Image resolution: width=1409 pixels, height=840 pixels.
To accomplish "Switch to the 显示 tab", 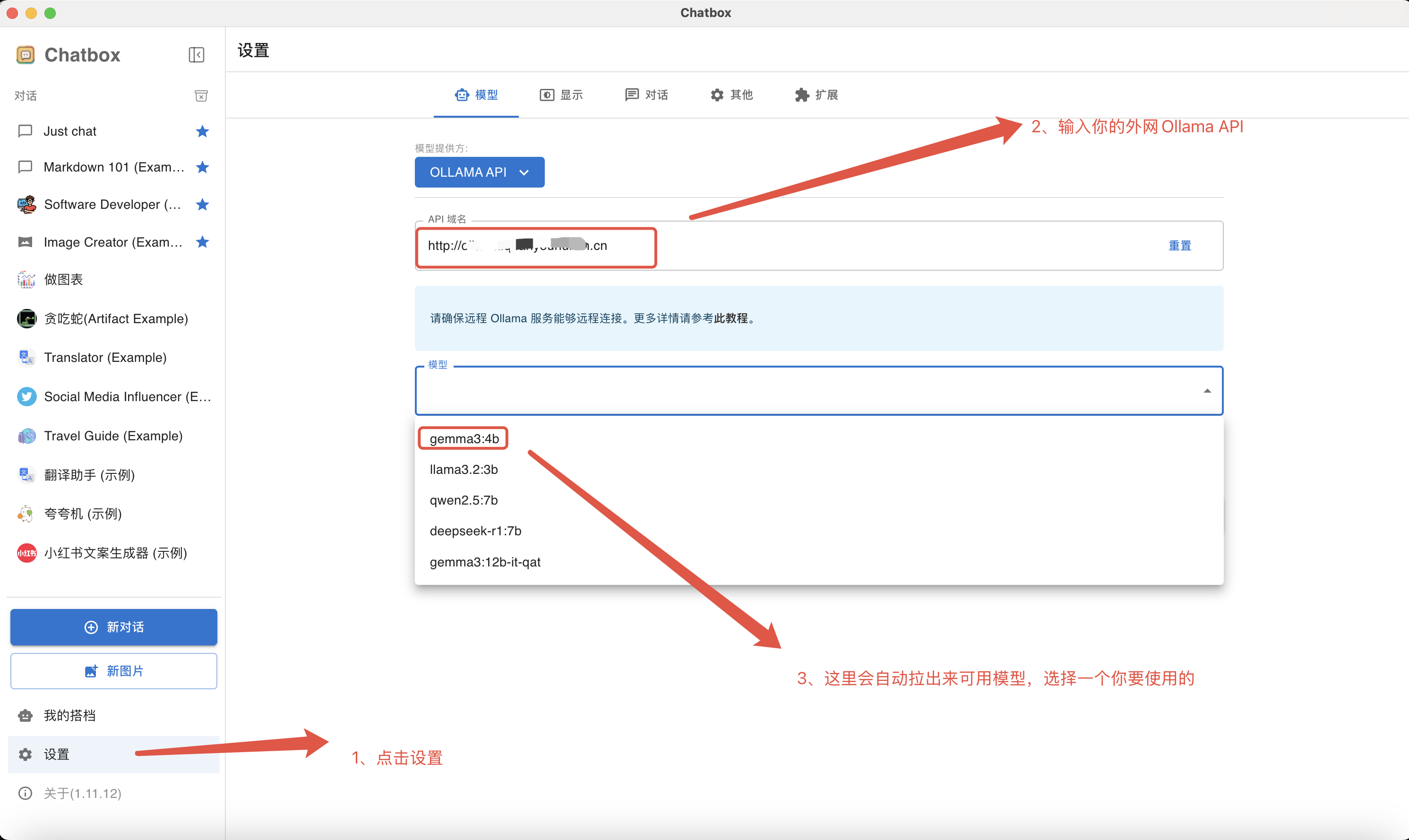I will (x=561, y=94).
